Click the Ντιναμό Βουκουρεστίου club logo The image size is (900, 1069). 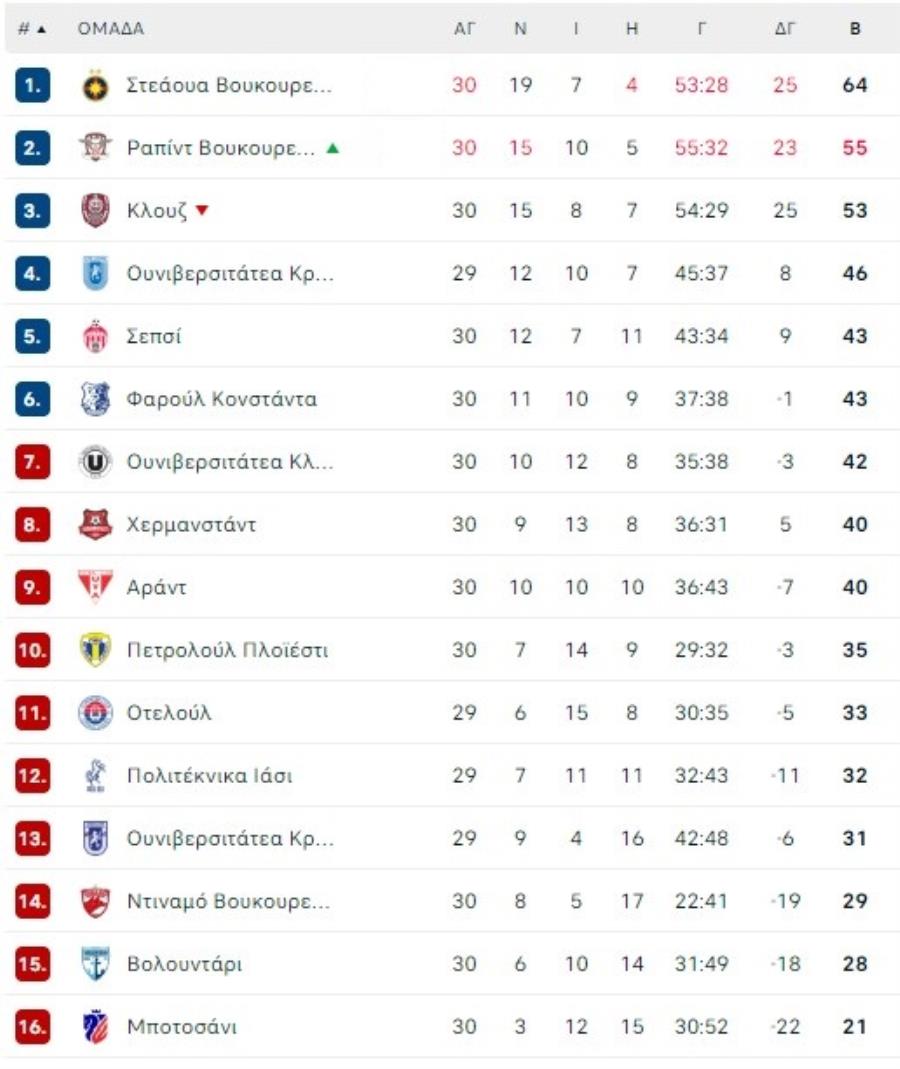click(x=95, y=901)
